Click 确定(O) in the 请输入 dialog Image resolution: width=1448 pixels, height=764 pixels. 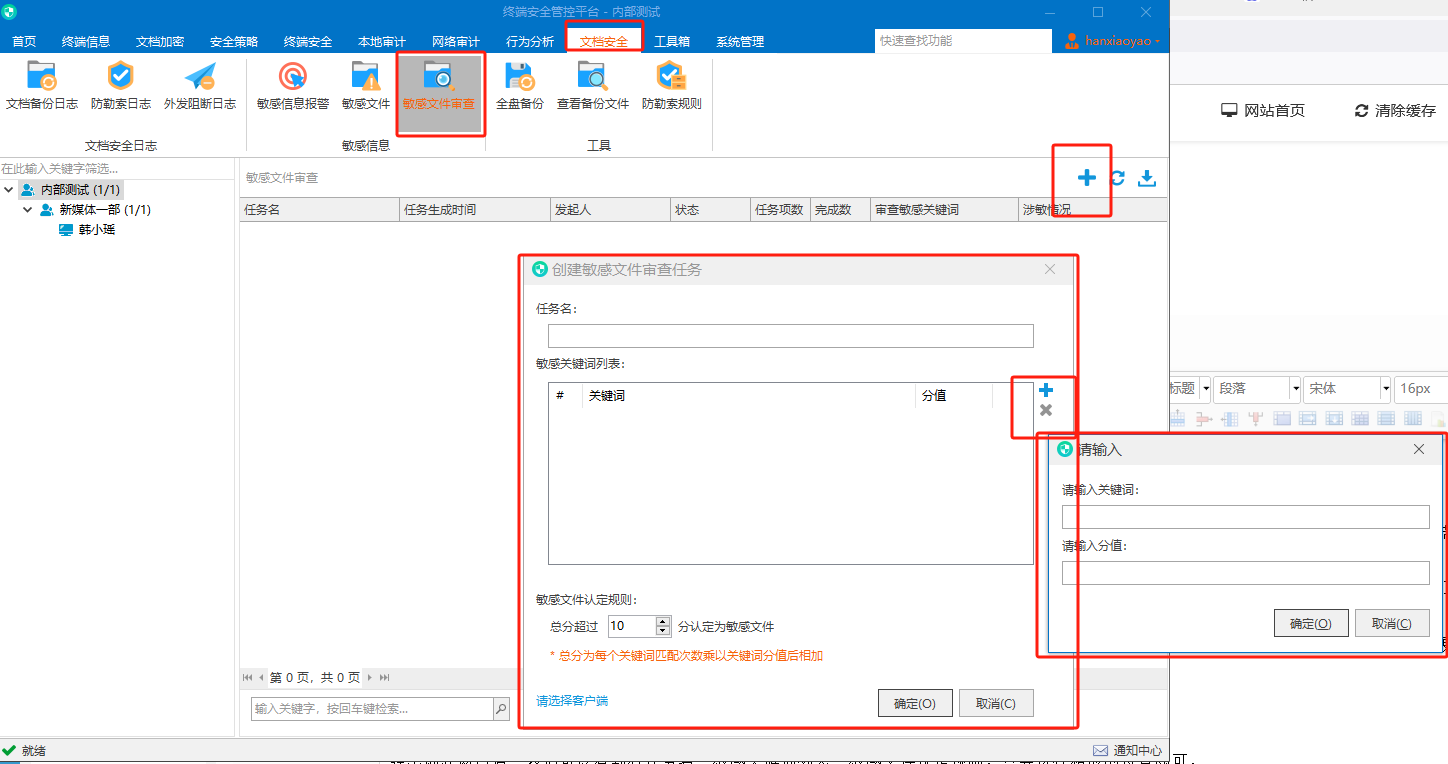click(1311, 623)
